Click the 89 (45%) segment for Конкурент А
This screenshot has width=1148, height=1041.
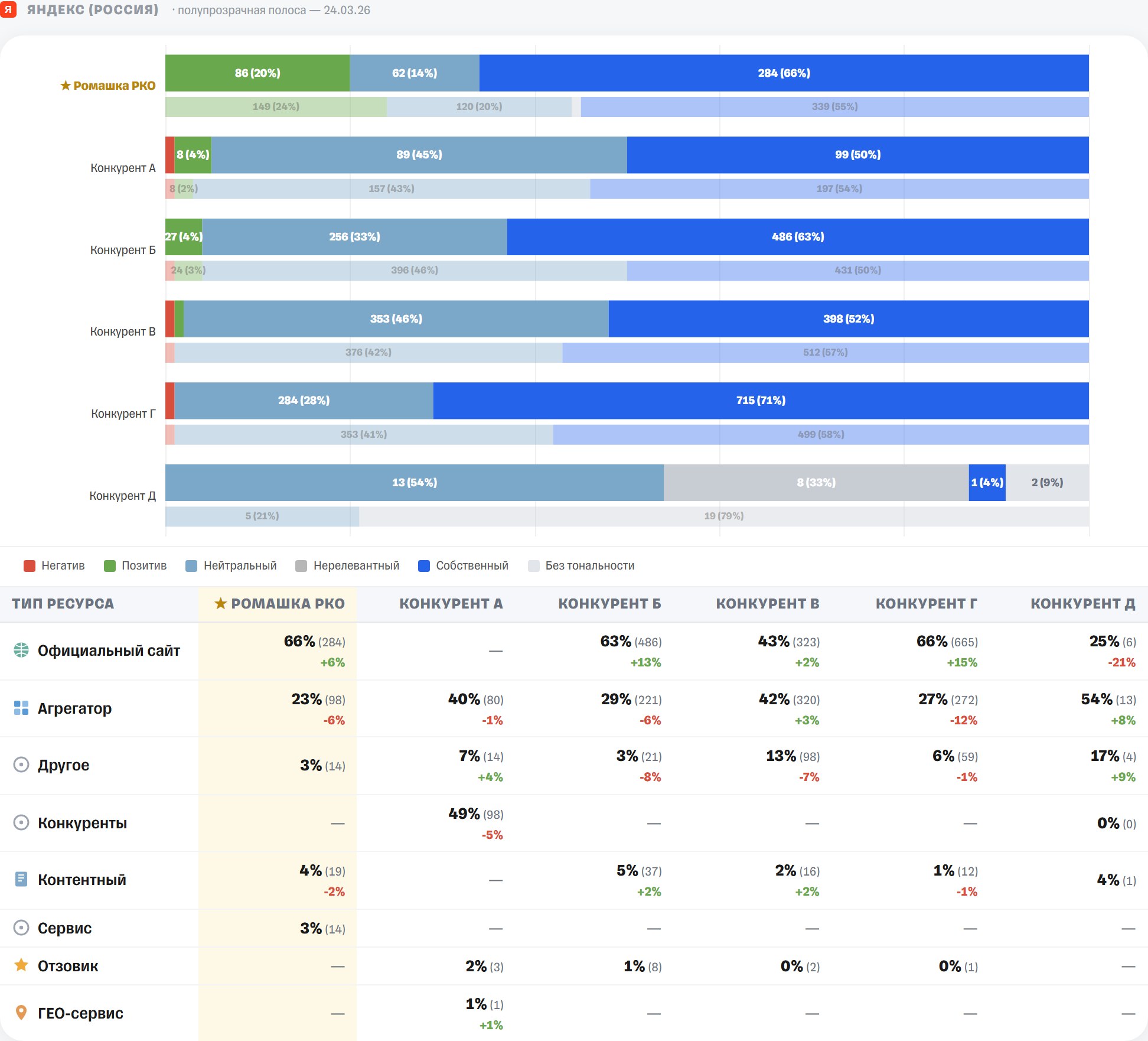pyautogui.click(x=419, y=155)
